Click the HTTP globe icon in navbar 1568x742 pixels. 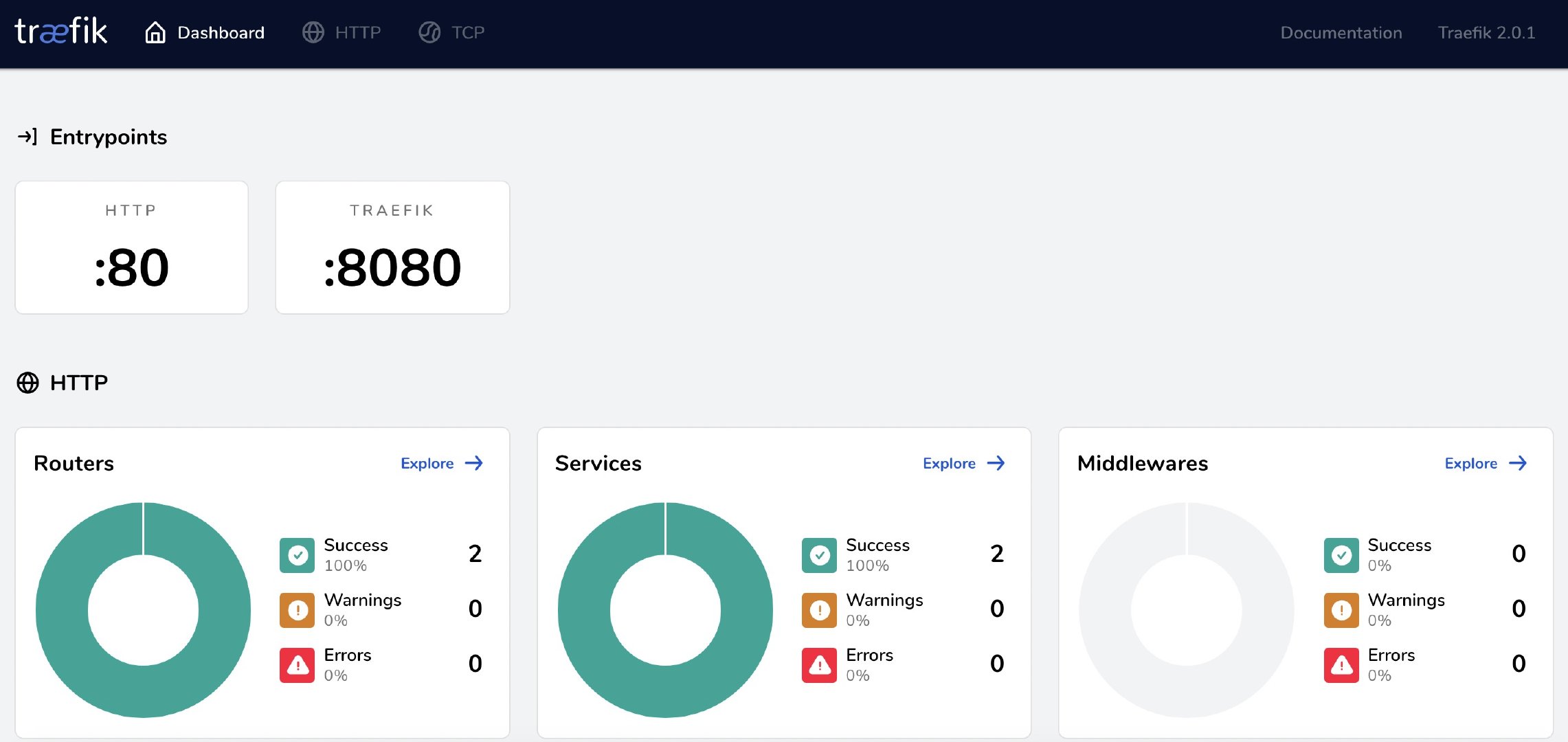pyautogui.click(x=313, y=32)
